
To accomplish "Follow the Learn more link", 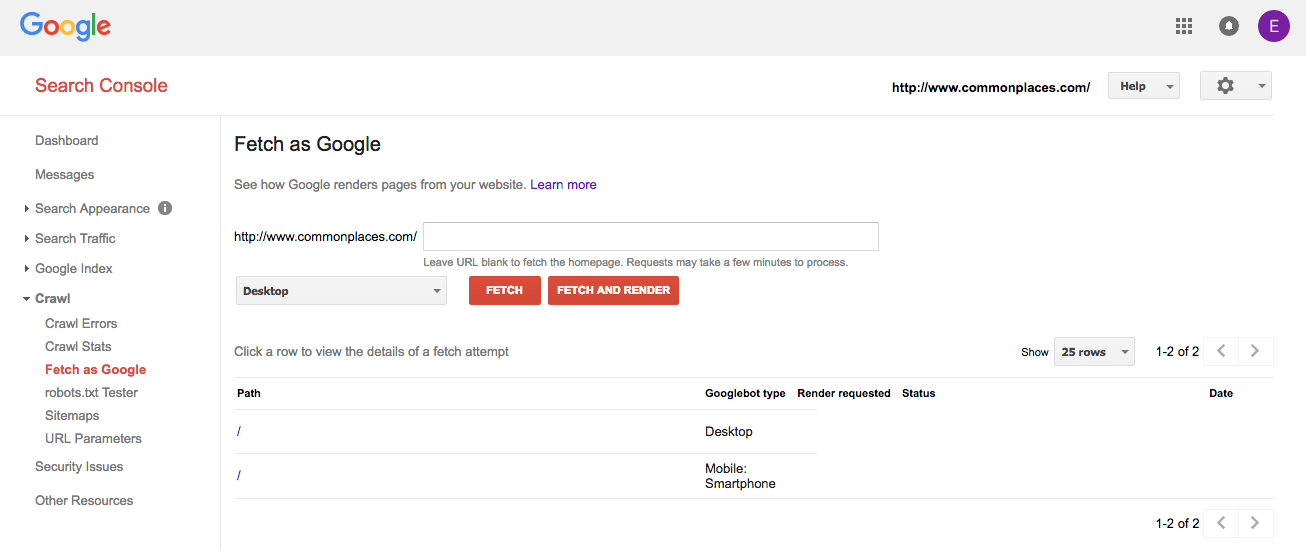I will point(563,184).
